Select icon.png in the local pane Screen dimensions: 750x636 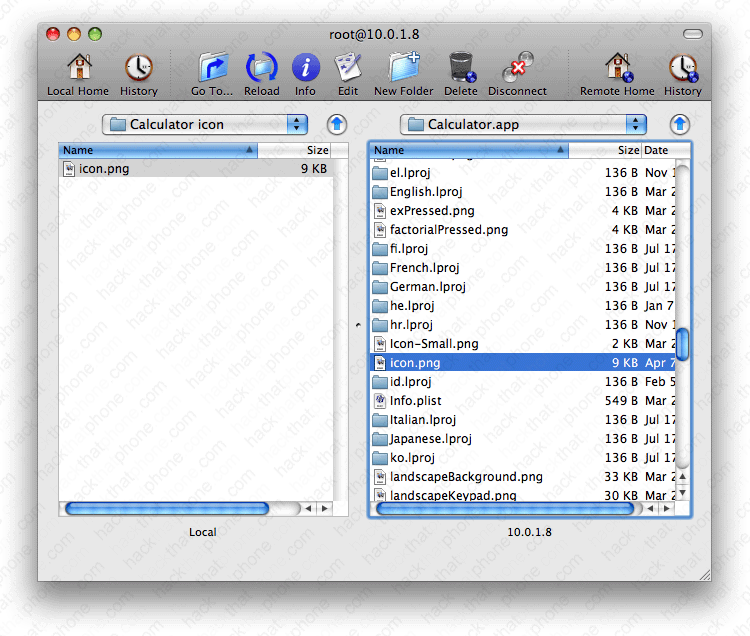pos(104,169)
